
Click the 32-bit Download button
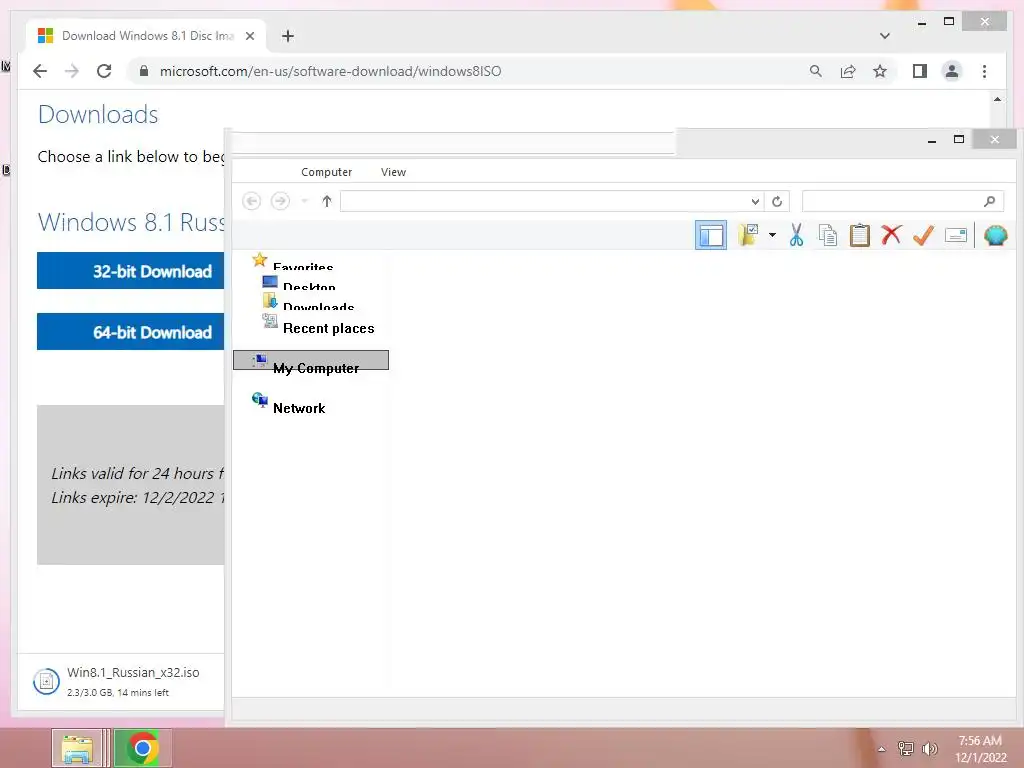click(x=131, y=270)
